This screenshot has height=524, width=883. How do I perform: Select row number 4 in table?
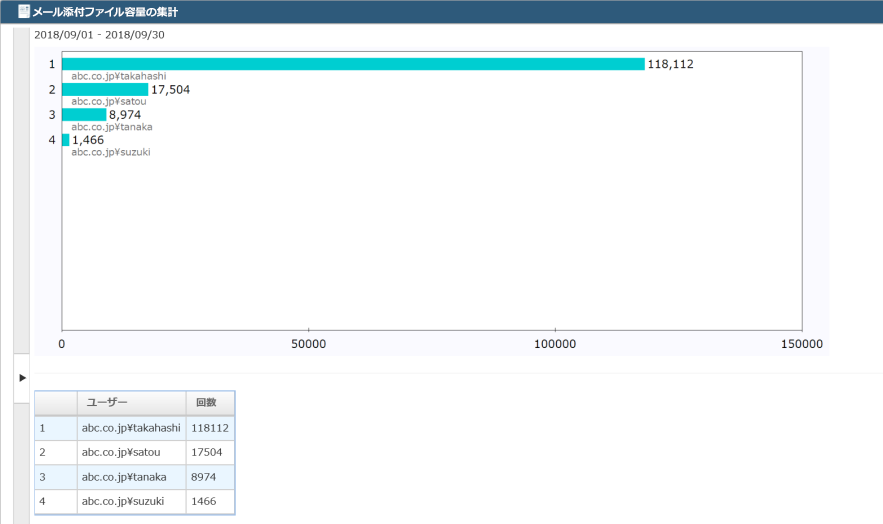coord(56,501)
